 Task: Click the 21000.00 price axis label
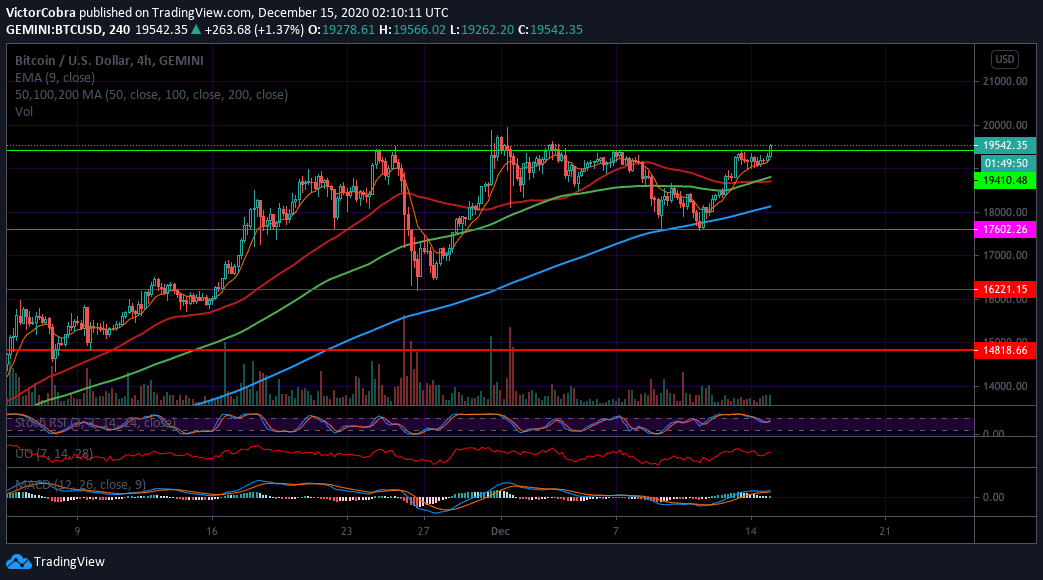point(1004,81)
